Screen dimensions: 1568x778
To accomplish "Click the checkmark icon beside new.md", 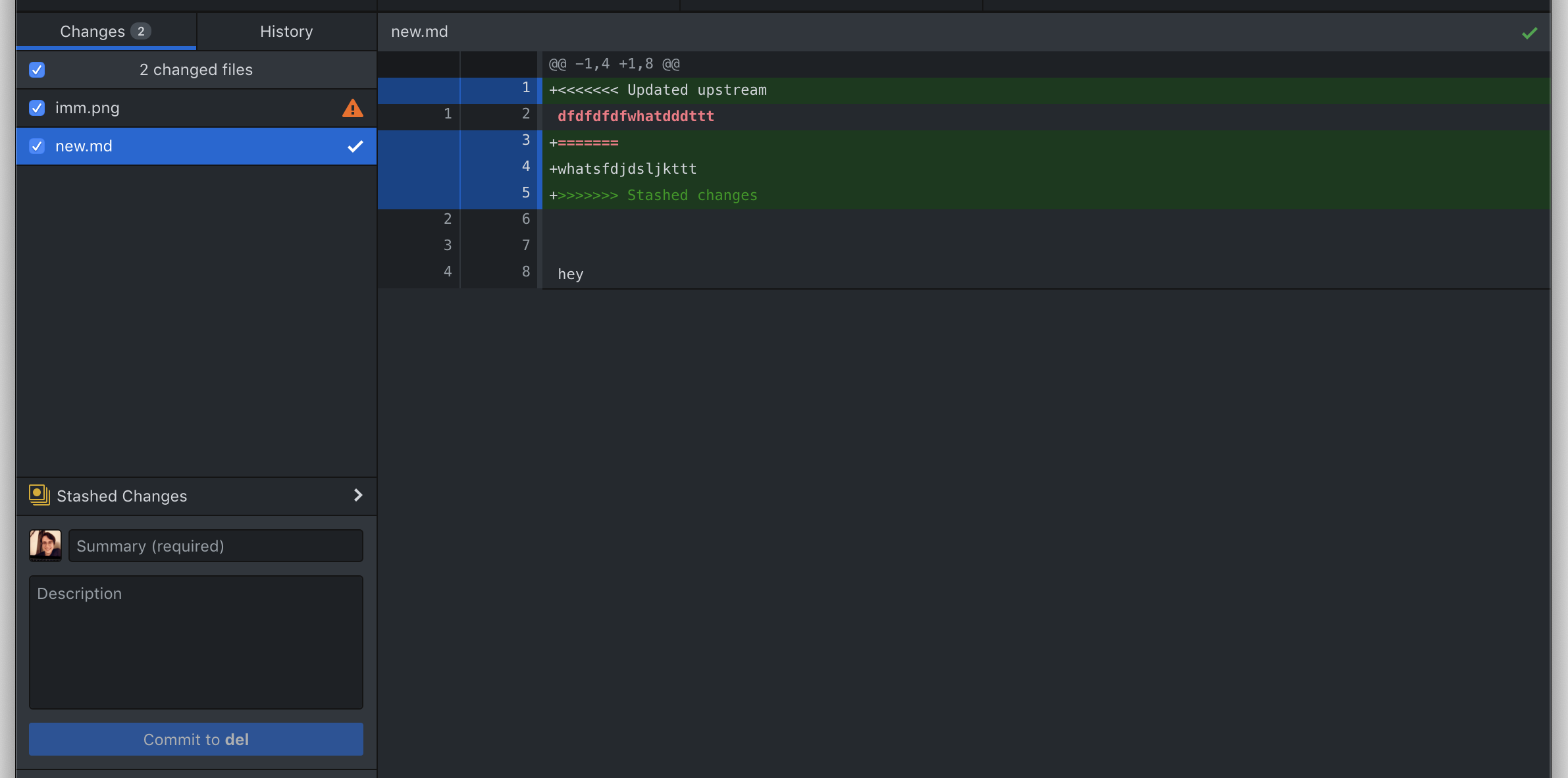I will pos(355,146).
